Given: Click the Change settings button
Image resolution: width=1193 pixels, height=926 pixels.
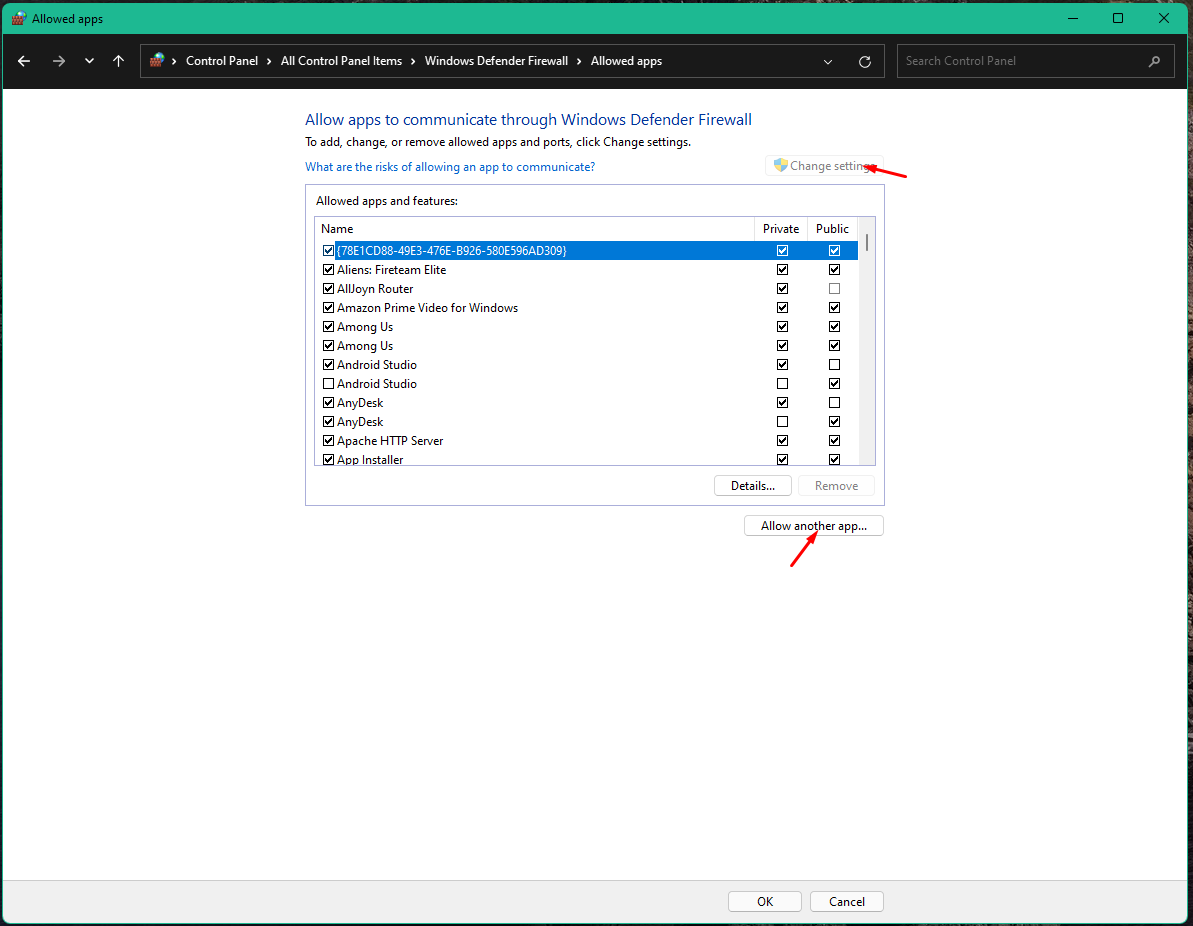Looking at the screenshot, I should pos(824,165).
